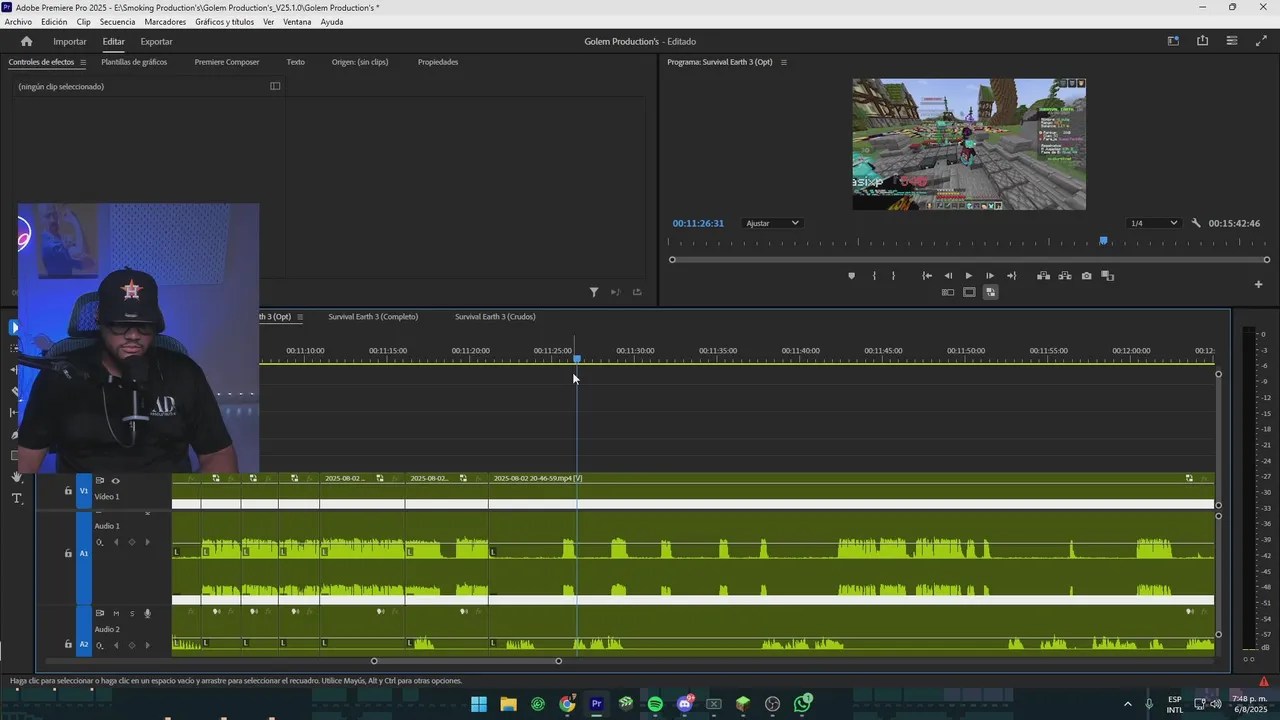Image resolution: width=1280 pixels, height=720 pixels.
Task: Click the Editar workspace button
Action: point(114,41)
